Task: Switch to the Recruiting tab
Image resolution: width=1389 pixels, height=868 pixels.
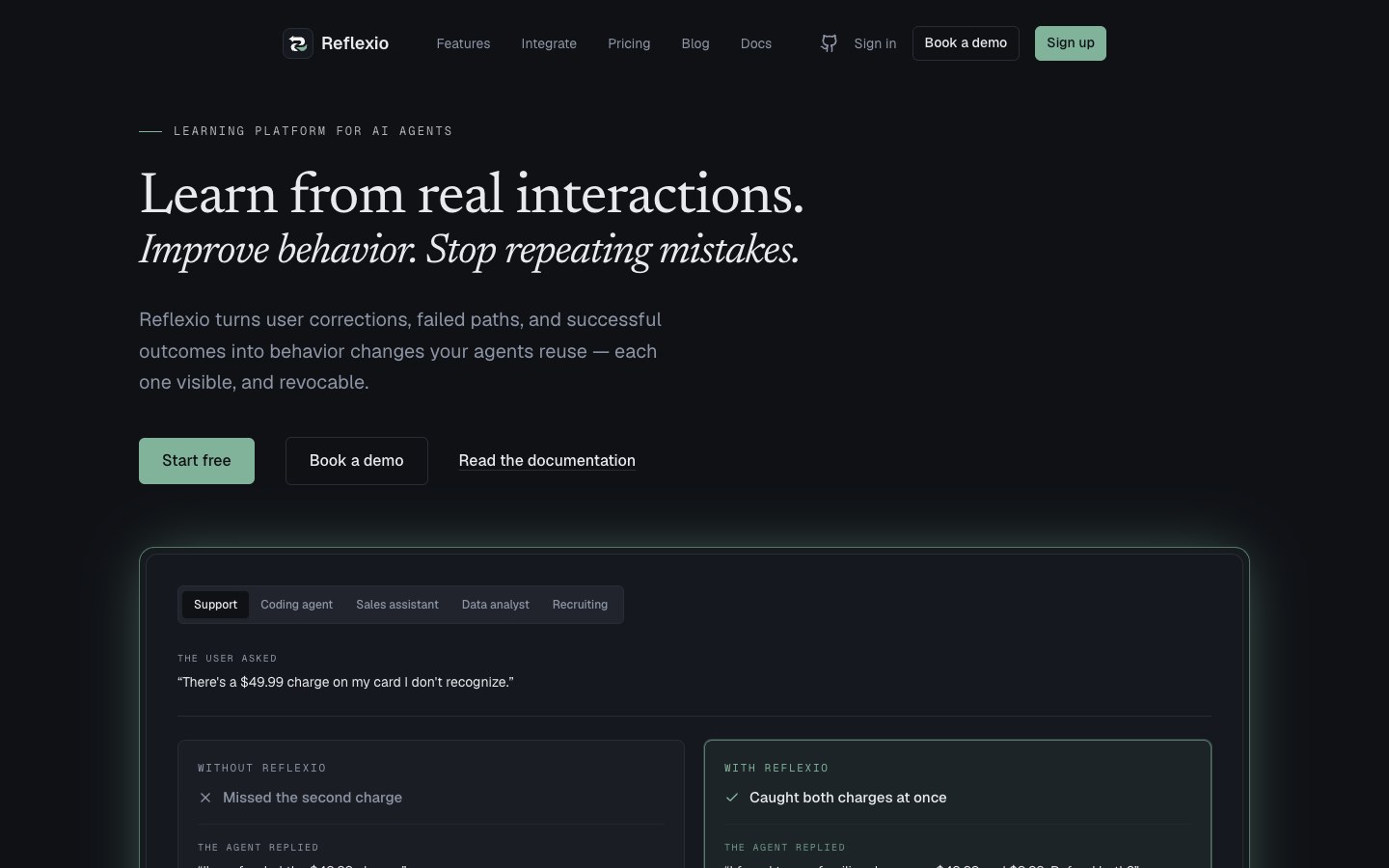Action: (580, 605)
